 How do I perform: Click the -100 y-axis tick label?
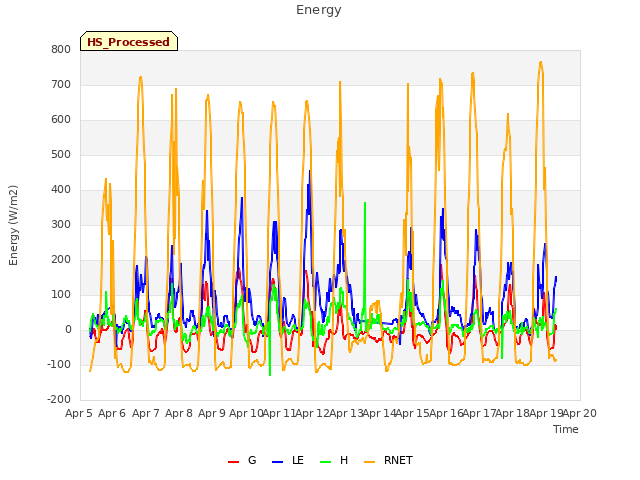(x=59, y=364)
